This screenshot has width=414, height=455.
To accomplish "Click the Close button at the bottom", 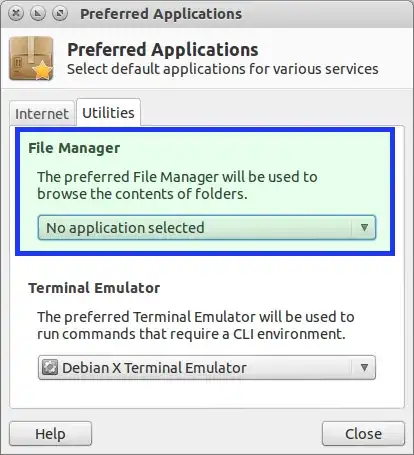I will 363,434.
